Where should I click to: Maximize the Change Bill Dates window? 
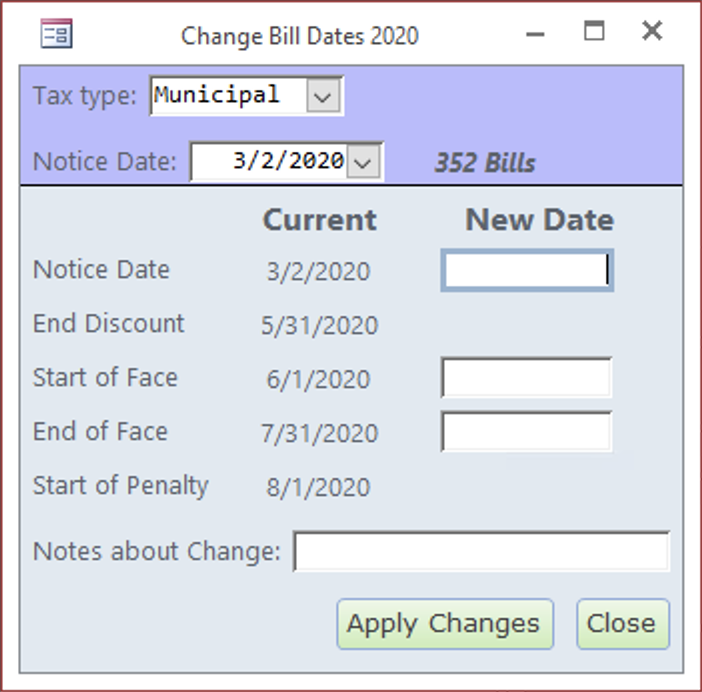click(x=594, y=31)
